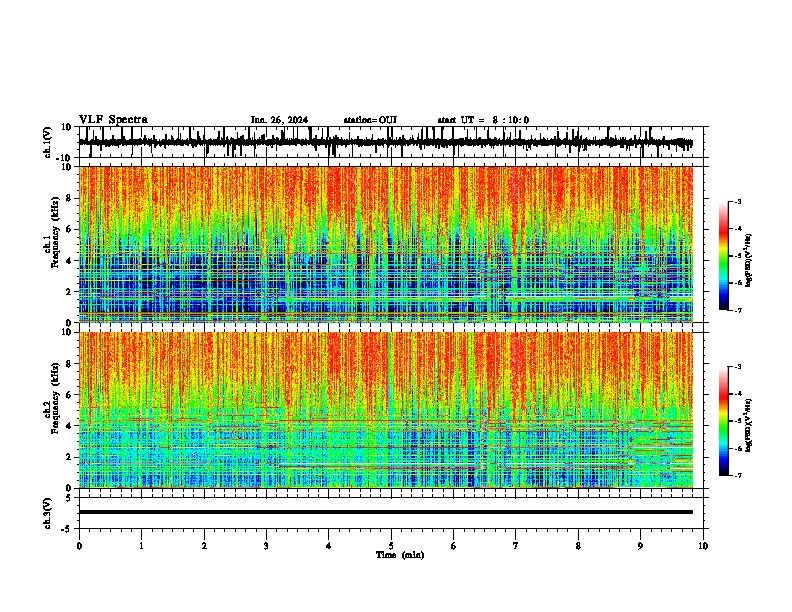The image size is (792, 612).
Task: Click the ch.2 "Frequency (kHz)" axis label
Action: click(x=55, y=398)
